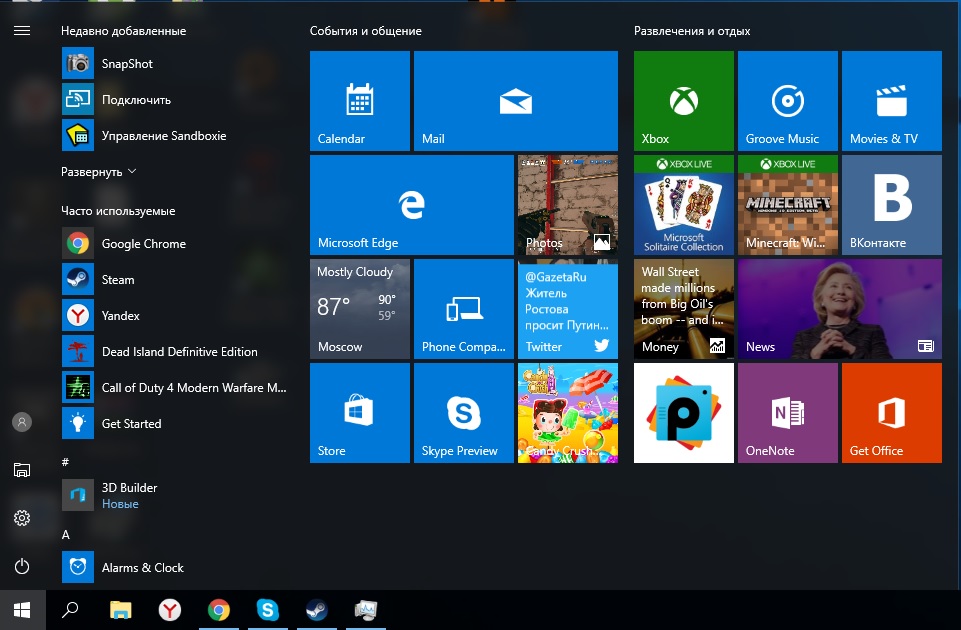Open the Money news tile
The width and height of the screenshot is (961, 630).
[x=683, y=309]
